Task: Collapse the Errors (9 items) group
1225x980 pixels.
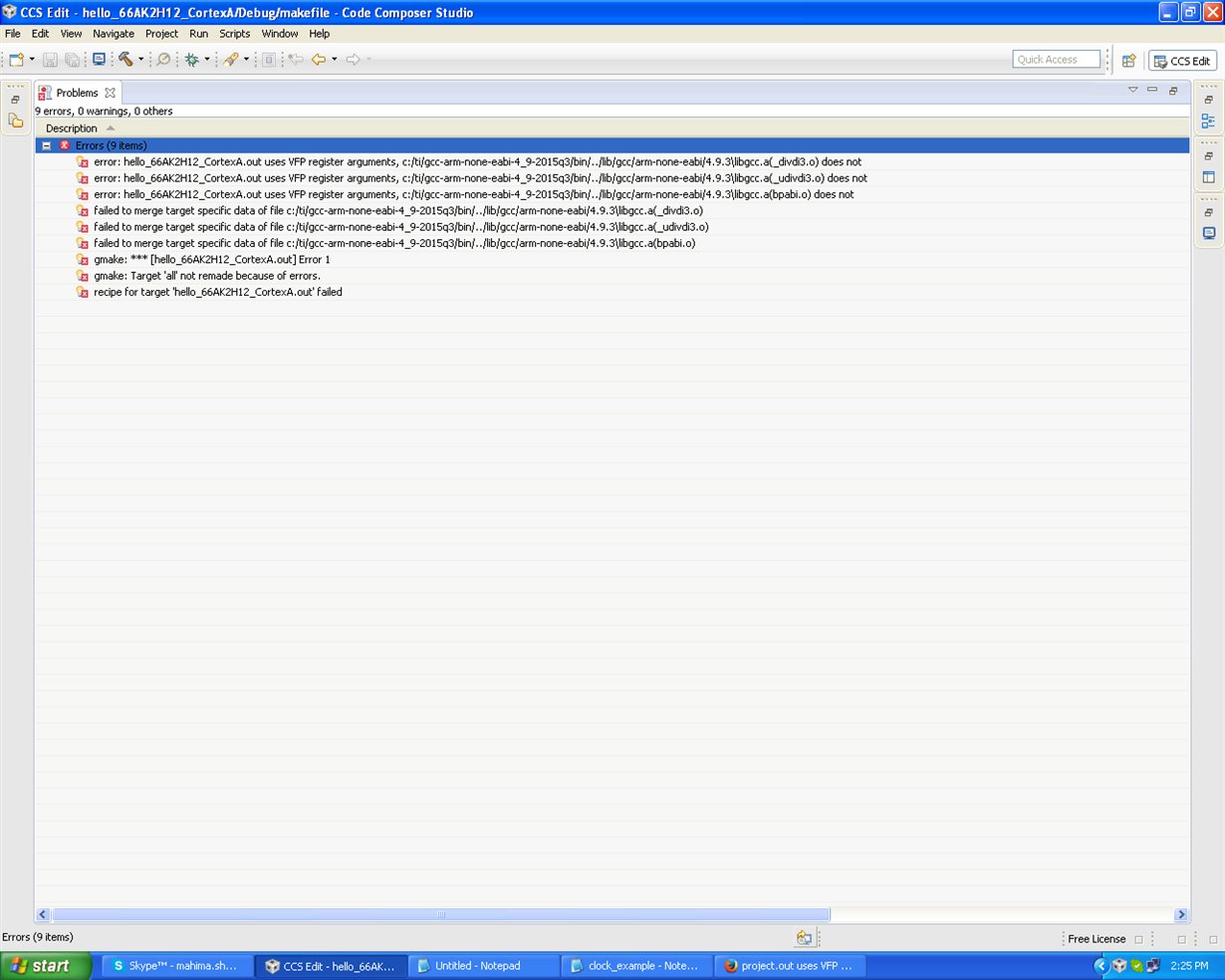Action: pyautogui.click(x=46, y=145)
